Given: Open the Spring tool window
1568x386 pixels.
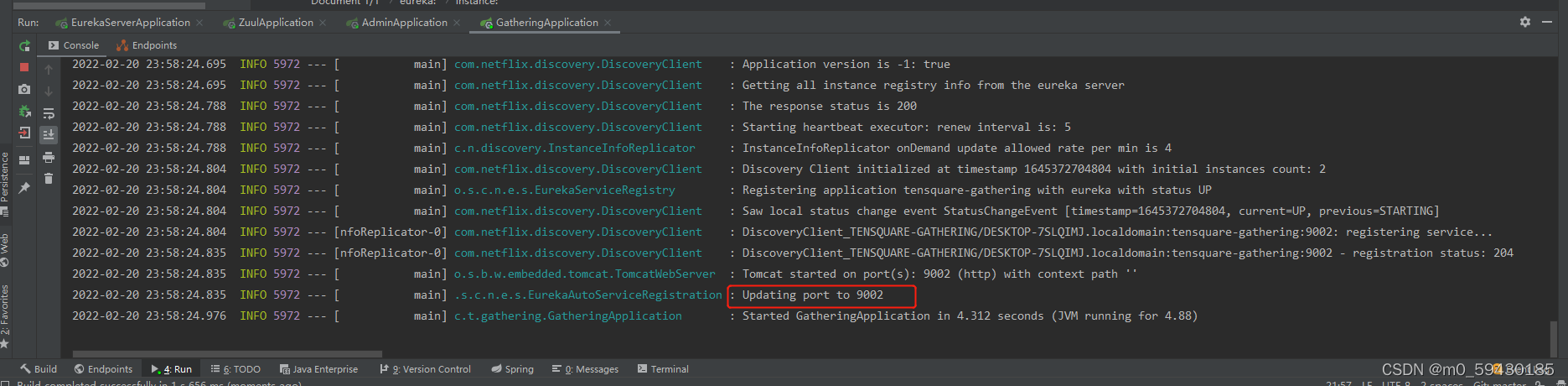Looking at the screenshot, I should point(512,369).
